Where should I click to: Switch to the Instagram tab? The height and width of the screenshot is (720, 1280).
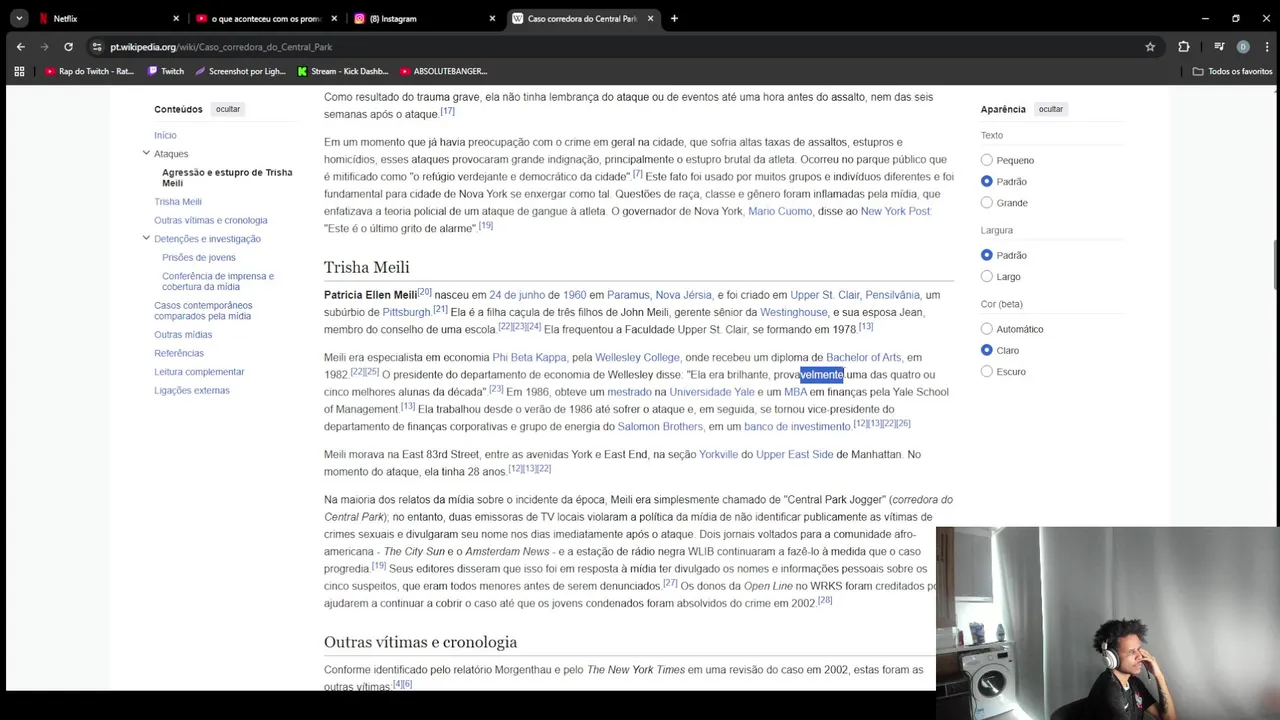[x=422, y=18]
